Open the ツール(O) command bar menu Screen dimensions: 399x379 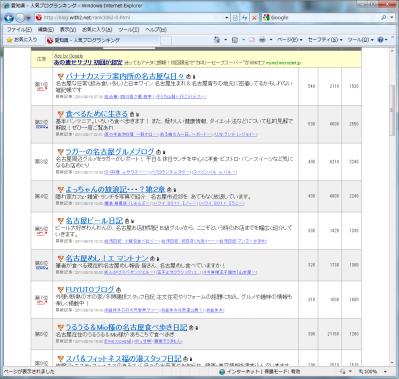360,40
